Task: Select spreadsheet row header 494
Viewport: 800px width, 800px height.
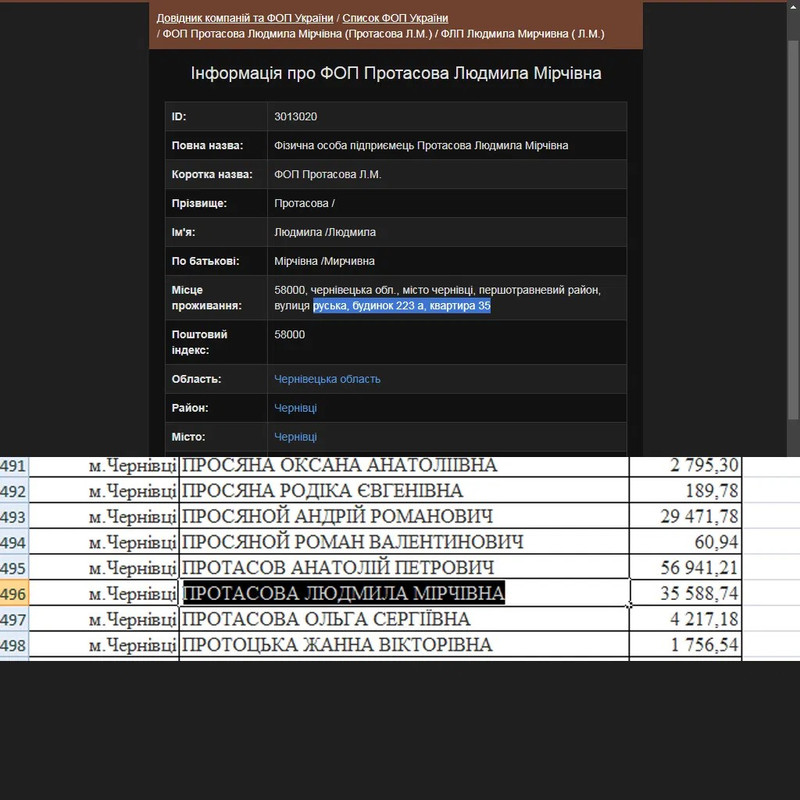Action: (14, 542)
